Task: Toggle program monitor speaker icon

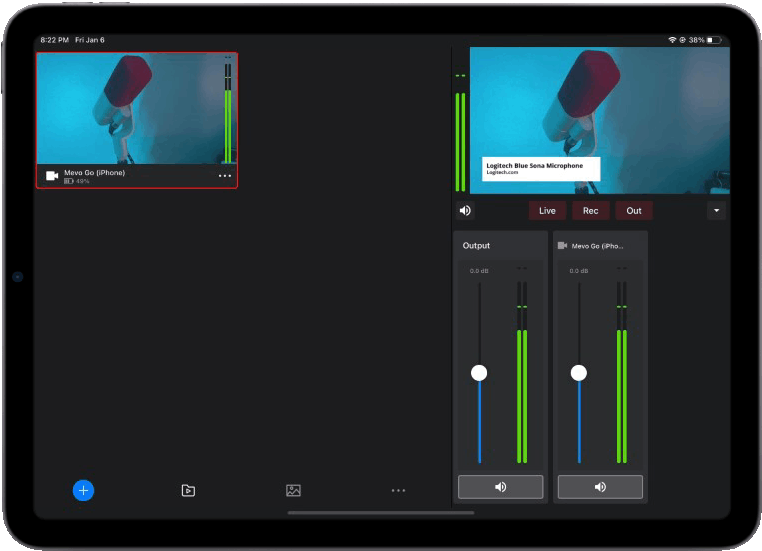Action: pos(465,210)
